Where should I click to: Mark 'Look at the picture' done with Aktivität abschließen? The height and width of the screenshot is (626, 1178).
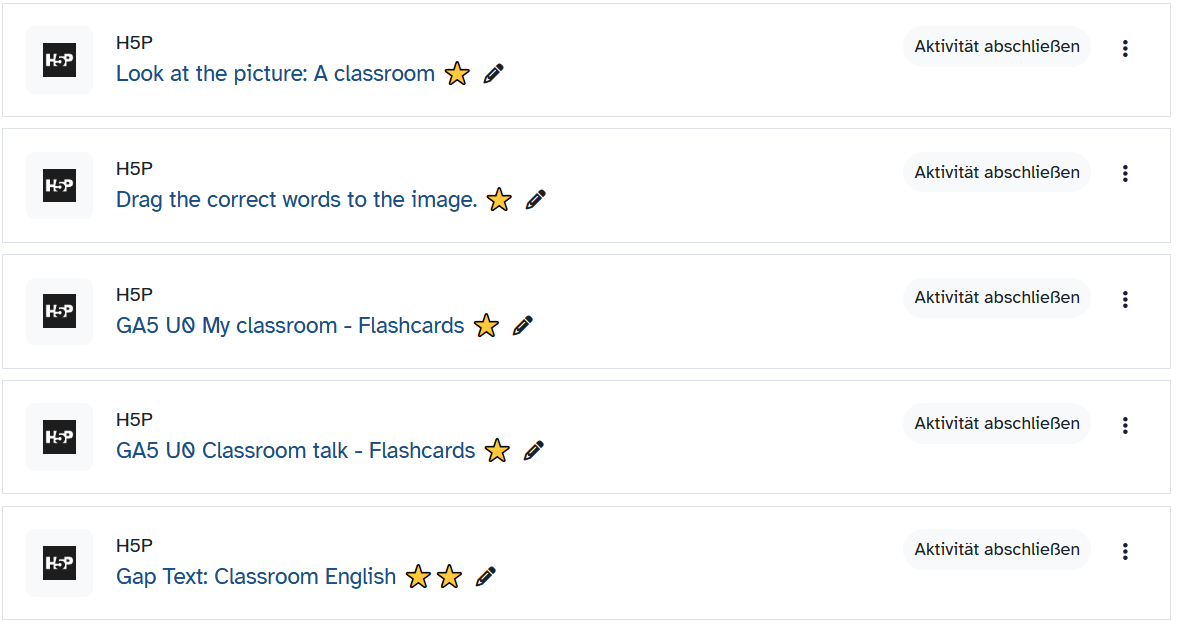pos(997,47)
